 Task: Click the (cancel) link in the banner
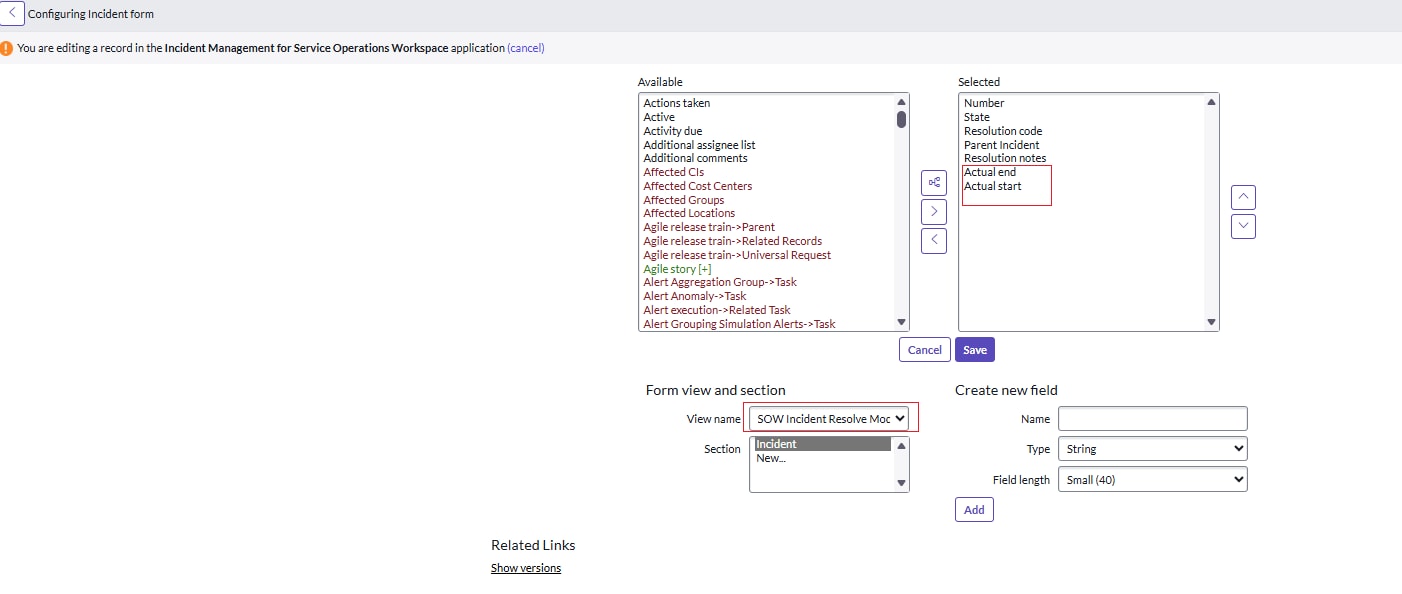[526, 48]
